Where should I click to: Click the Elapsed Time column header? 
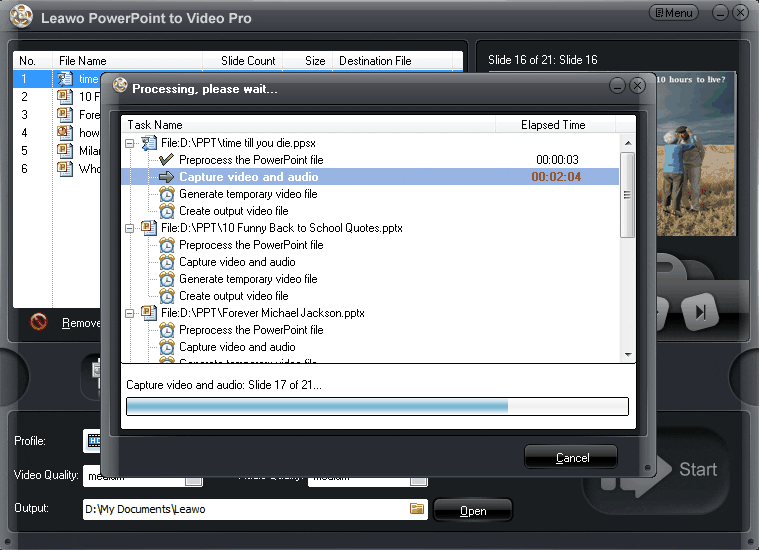click(553, 125)
